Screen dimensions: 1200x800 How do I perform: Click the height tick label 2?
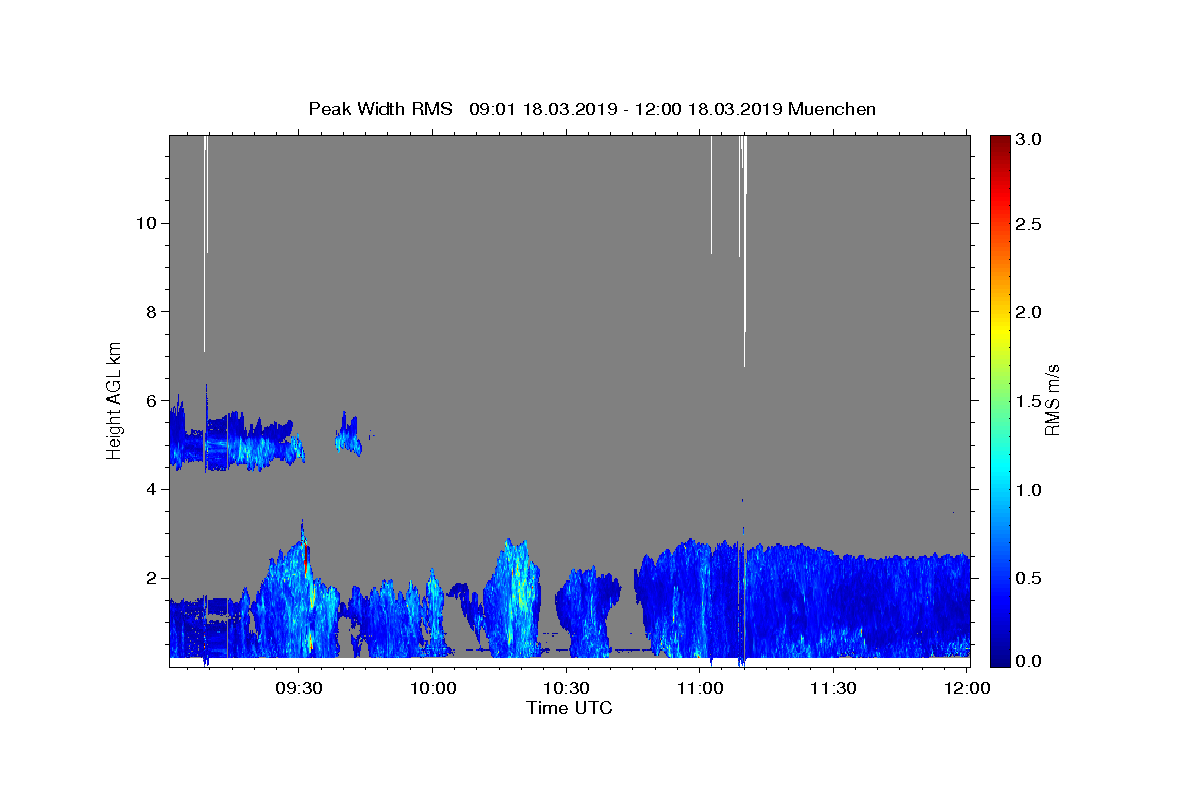pyautogui.click(x=151, y=578)
